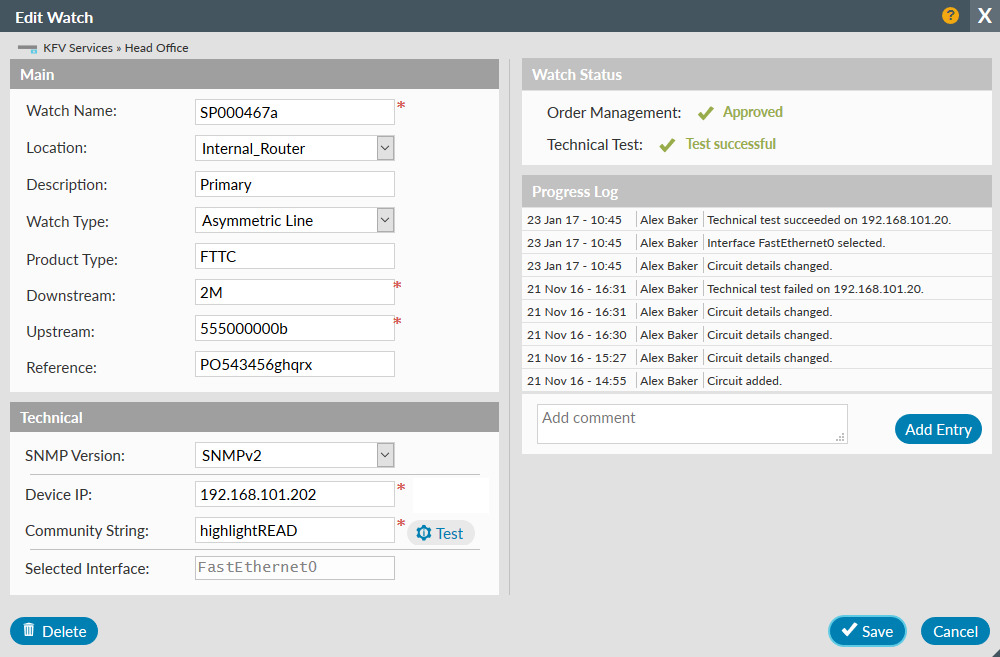1000x657 pixels.
Task: Select the Device IP field
Action: pos(295,494)
